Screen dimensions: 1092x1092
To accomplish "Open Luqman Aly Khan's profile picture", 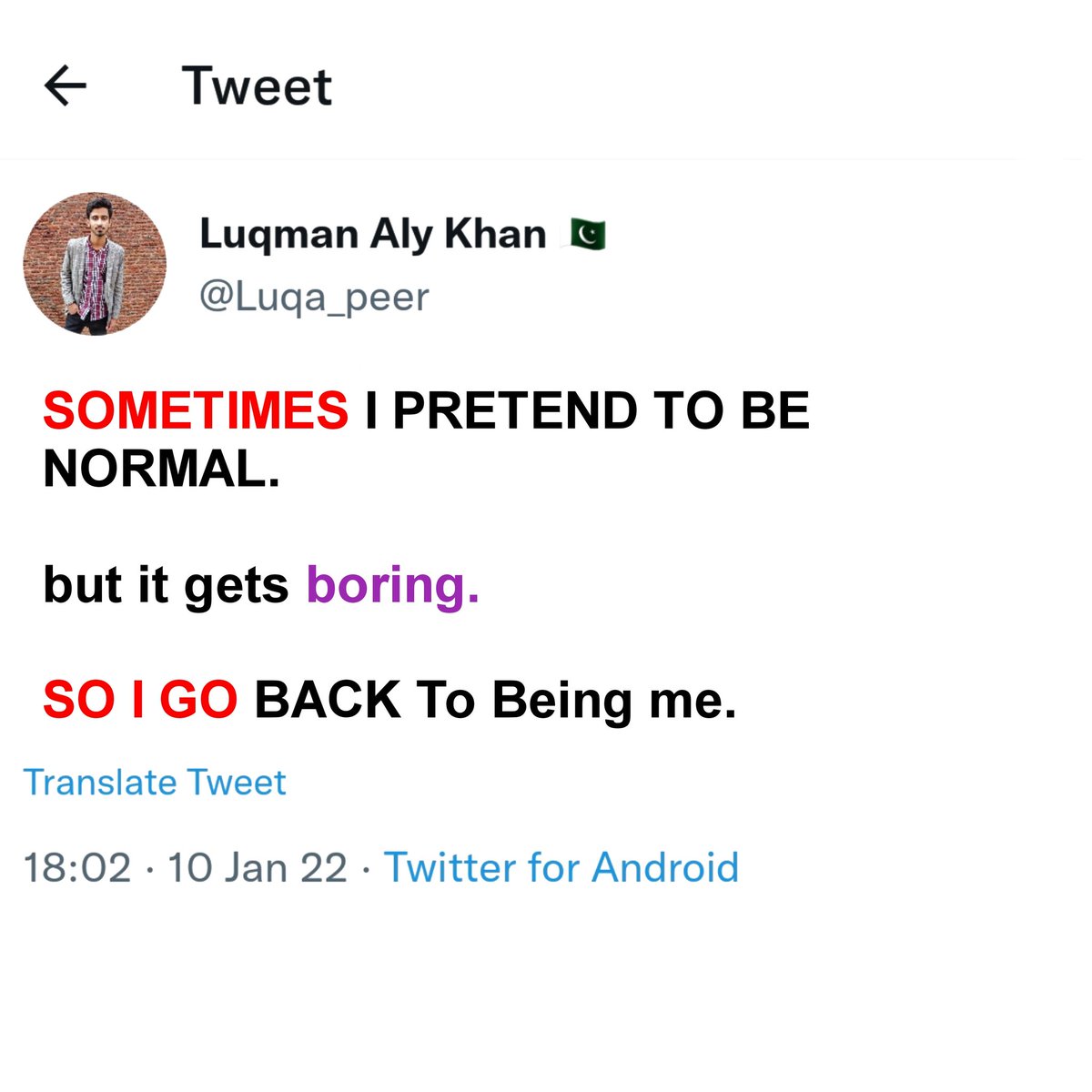I will [95, 264].
